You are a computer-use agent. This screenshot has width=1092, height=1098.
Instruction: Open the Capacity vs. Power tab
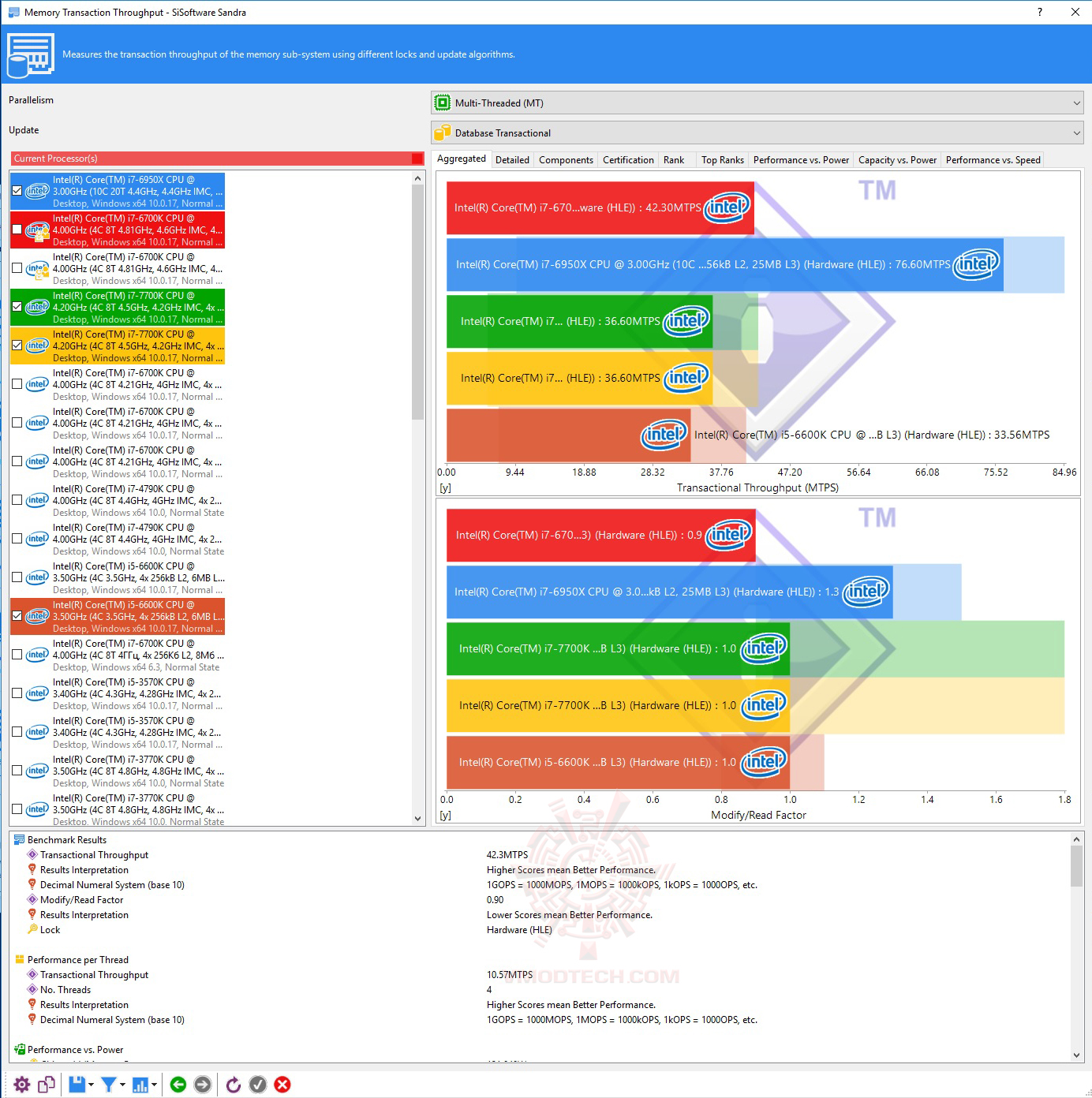pyautogui.click(x=897, y=160)
